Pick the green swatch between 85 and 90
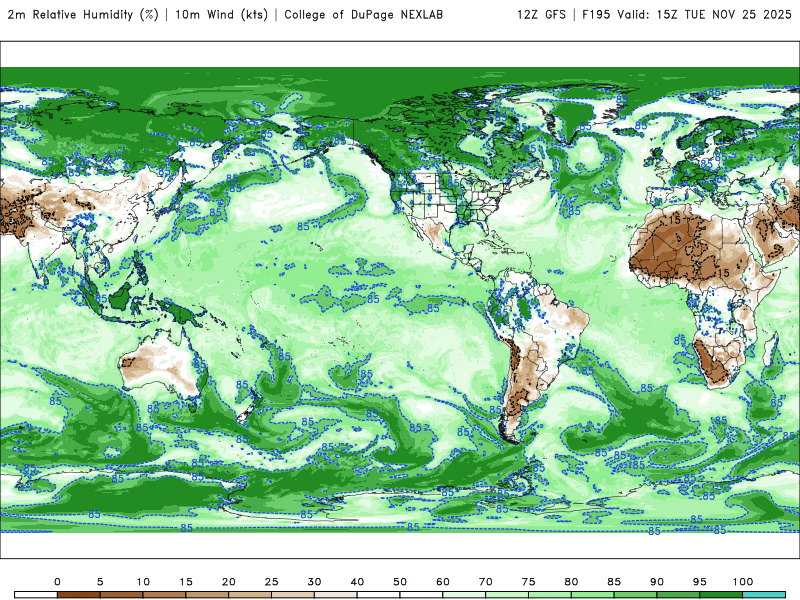This screenshot has height=600, width=800. coord(636,595)
